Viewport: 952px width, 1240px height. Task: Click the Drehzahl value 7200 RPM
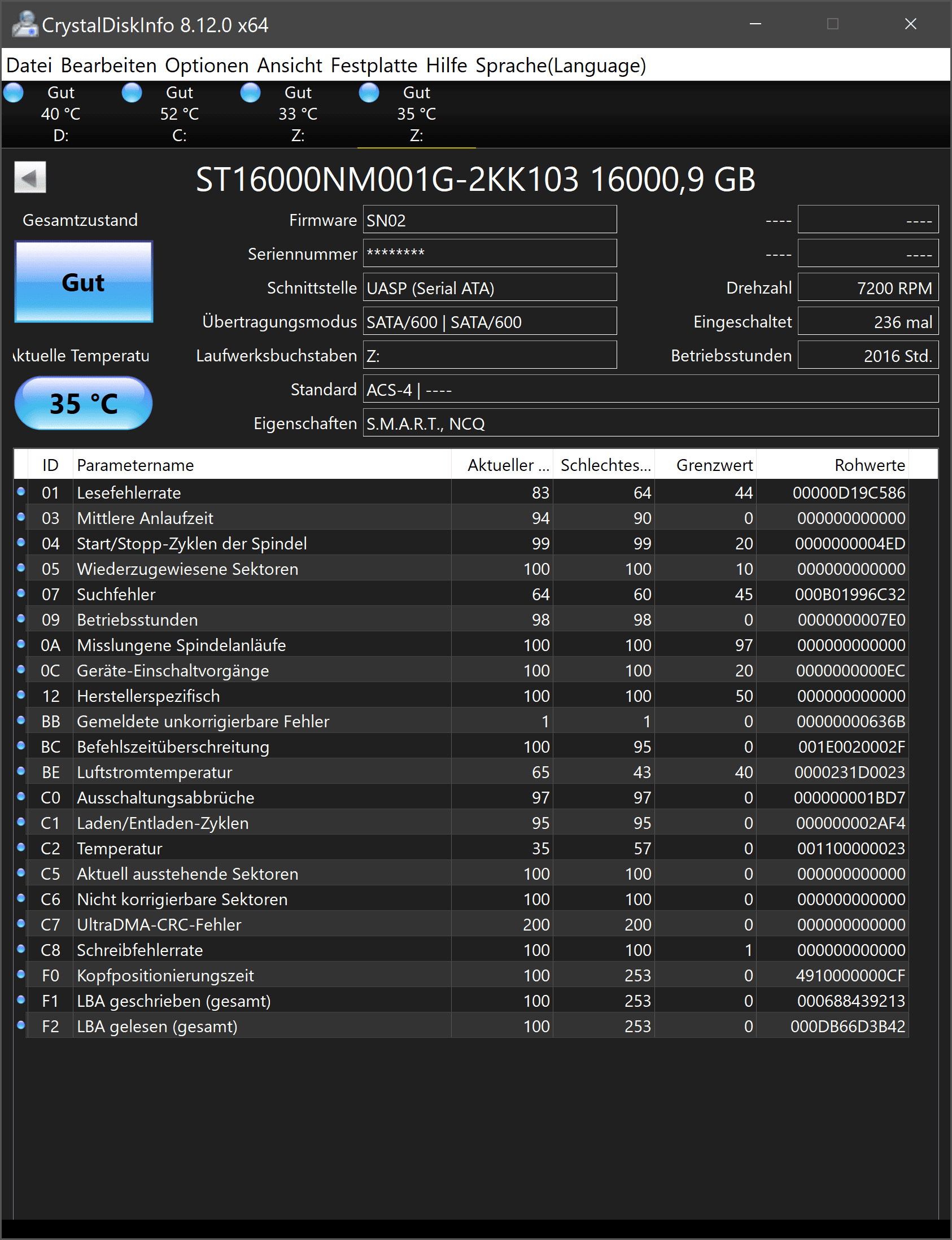(x=868, y=287)
